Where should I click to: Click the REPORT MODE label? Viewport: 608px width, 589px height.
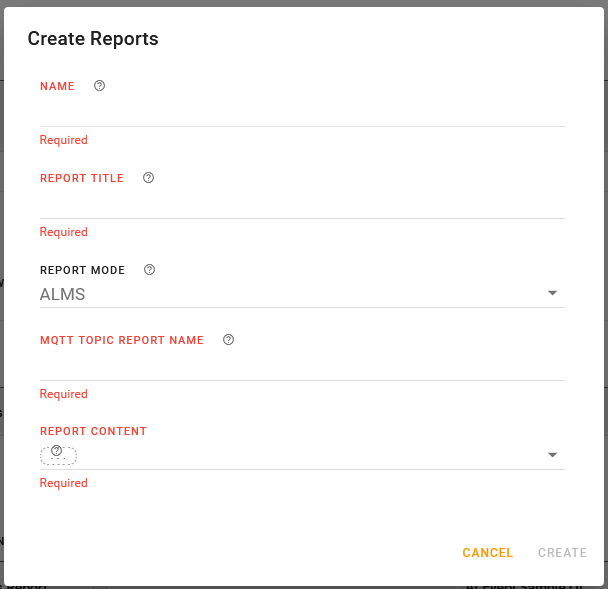click(x=82, y=270)
